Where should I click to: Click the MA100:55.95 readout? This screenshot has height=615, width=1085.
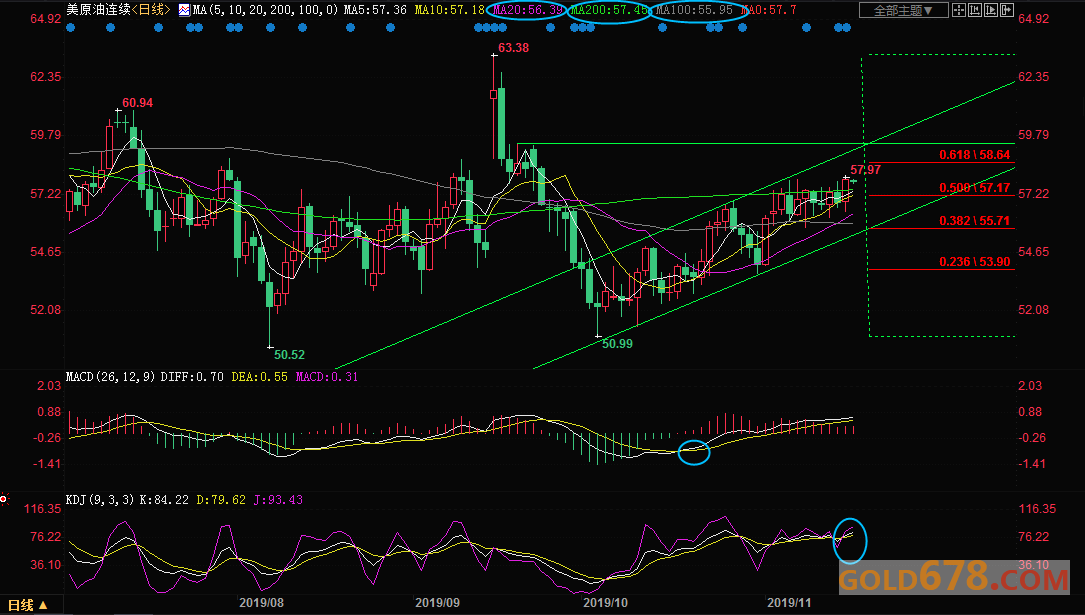coord(694,10)
